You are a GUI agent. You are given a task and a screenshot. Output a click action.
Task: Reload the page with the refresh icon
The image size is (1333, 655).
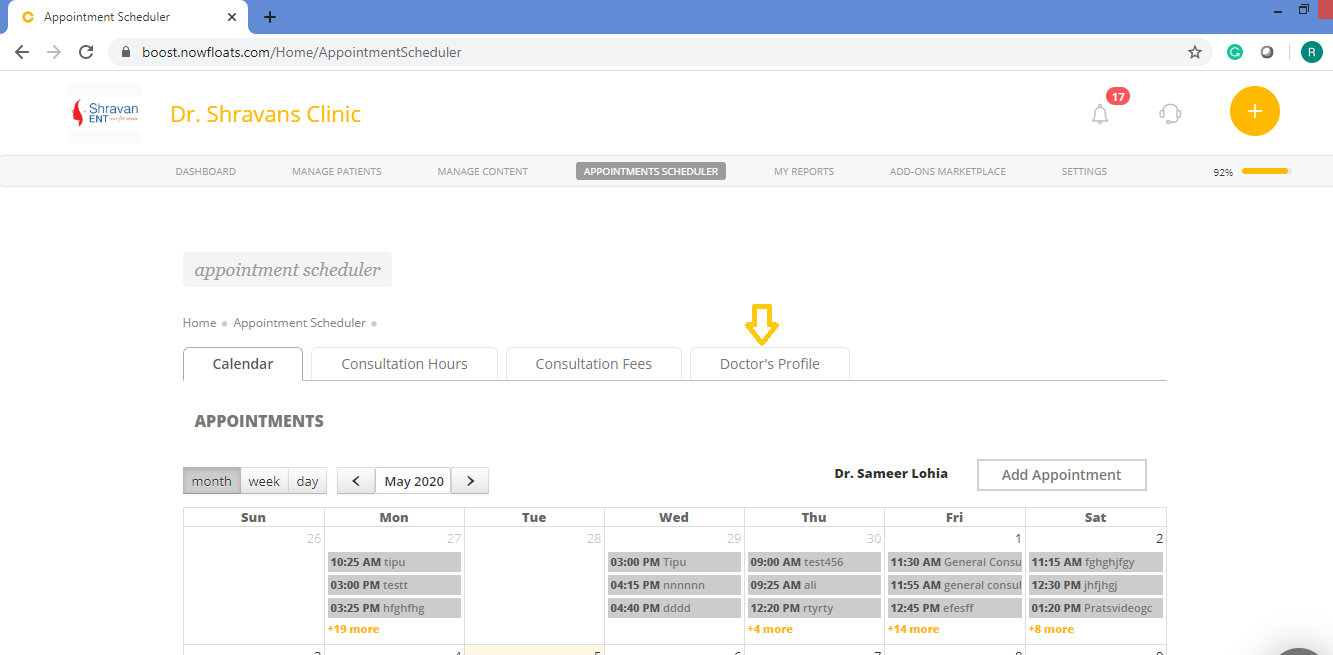point(87,52)
